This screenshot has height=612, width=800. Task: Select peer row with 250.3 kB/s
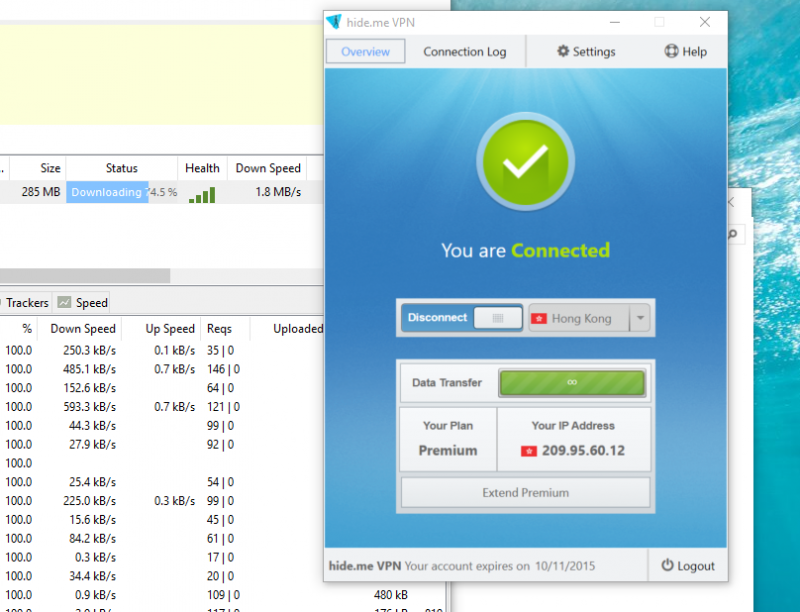pos(162,351)
